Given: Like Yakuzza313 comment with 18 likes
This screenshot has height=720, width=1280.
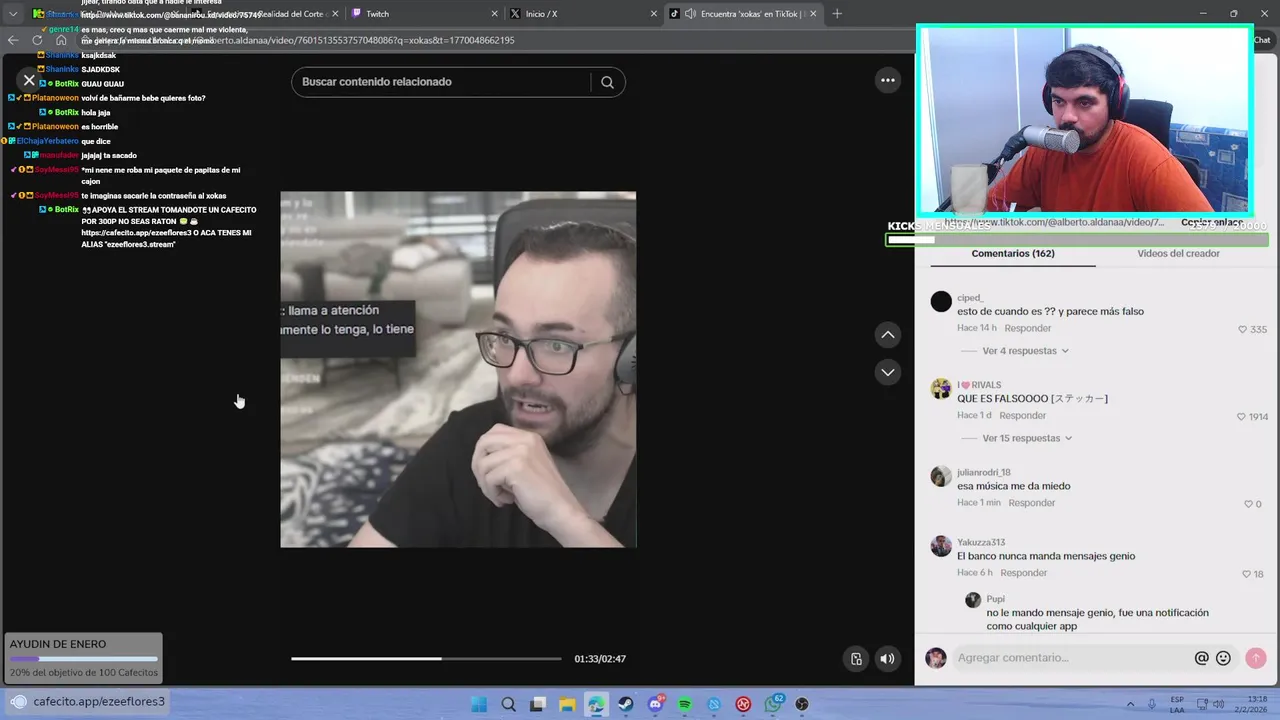Looking at the screenshot, I should (1246, 574).
